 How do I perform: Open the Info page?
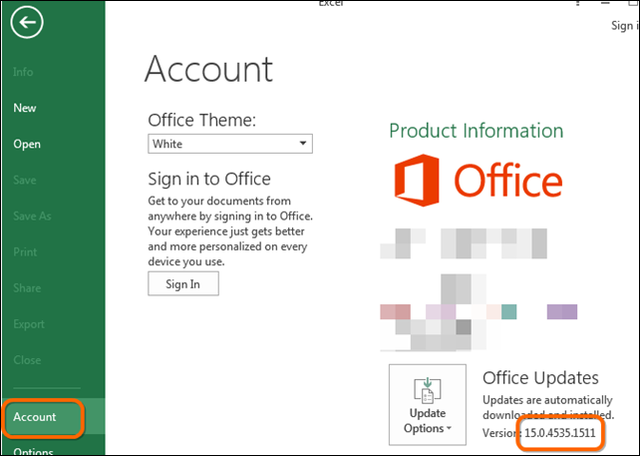23,72
